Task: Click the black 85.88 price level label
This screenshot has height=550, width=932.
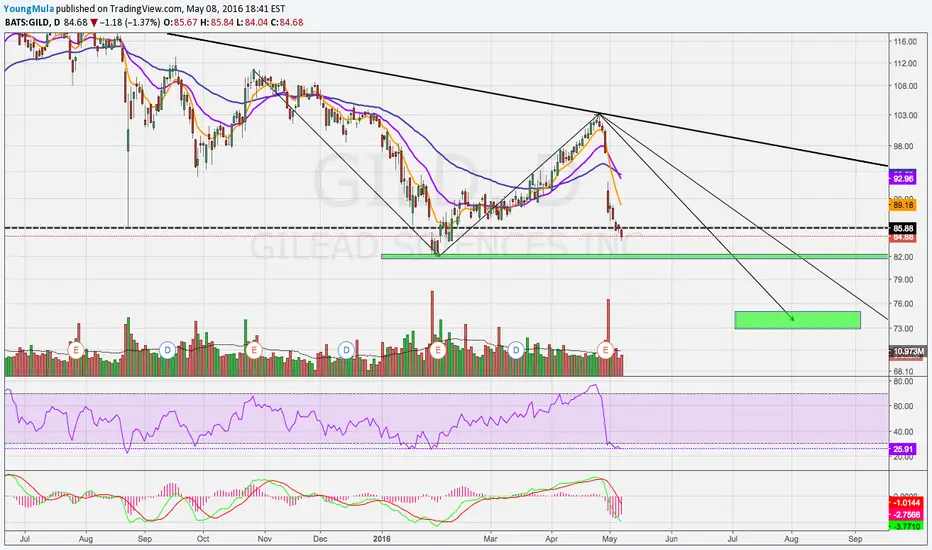Action: 902,228
